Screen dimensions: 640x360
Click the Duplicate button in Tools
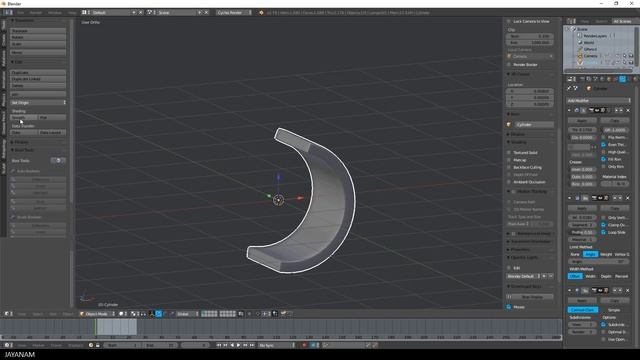pos(38,73)
